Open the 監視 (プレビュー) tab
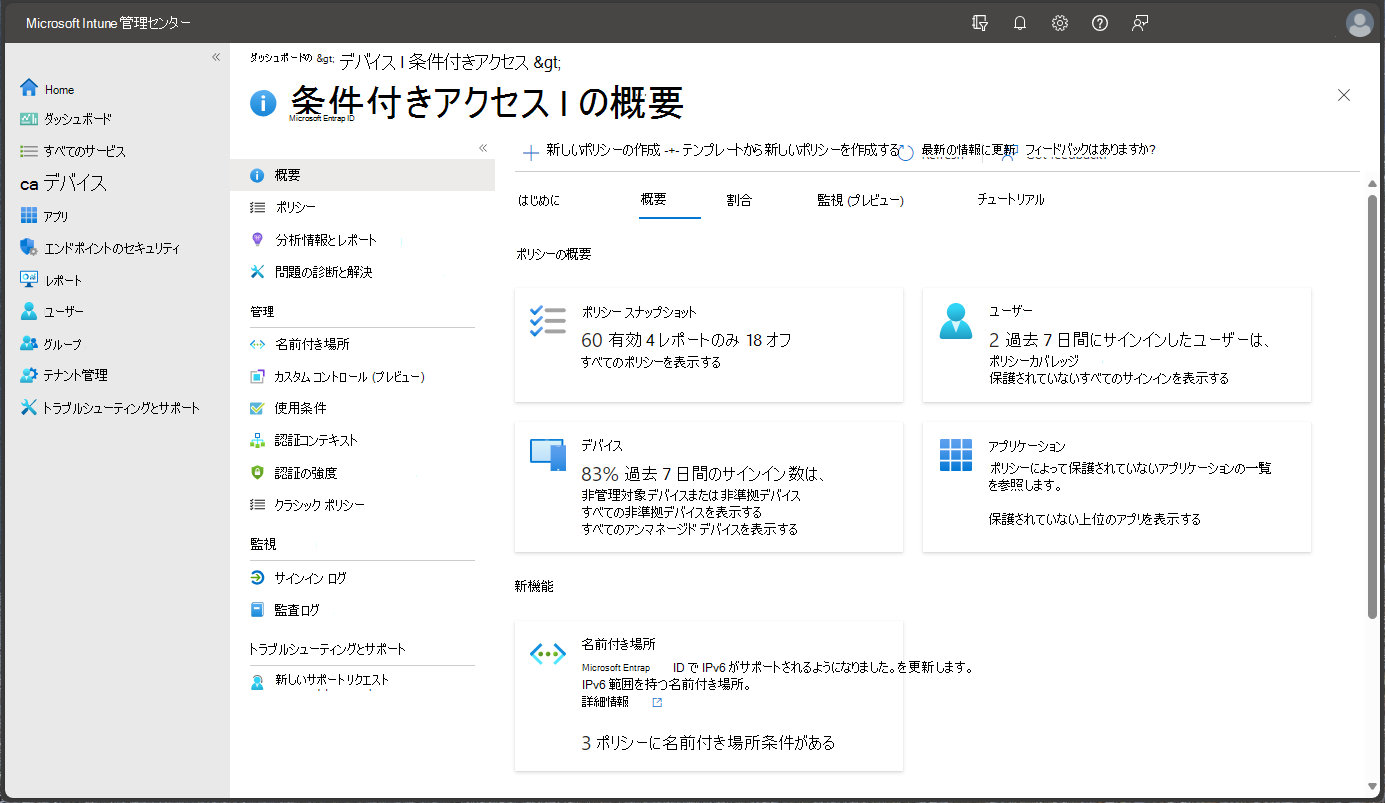This screenshot has height=803, width=1385. pyautogui.click(x=860, y=200)
